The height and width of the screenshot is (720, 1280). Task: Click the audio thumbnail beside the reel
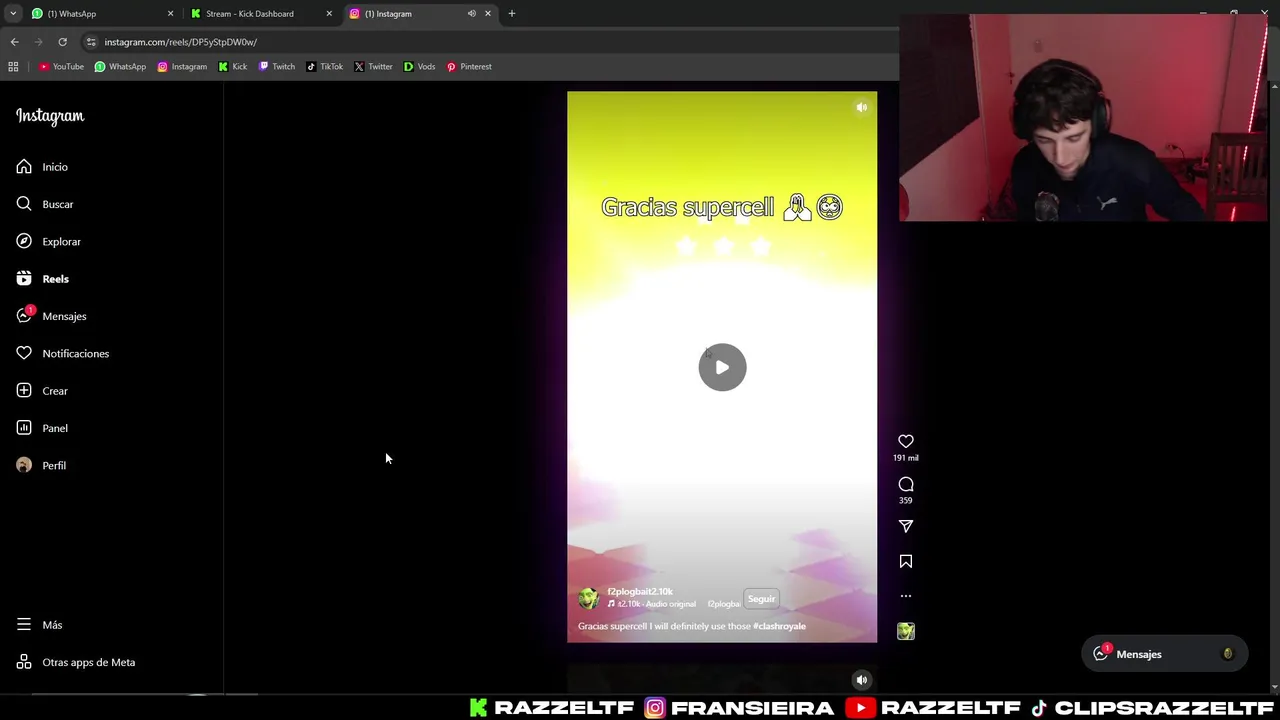tap(906, 631)
